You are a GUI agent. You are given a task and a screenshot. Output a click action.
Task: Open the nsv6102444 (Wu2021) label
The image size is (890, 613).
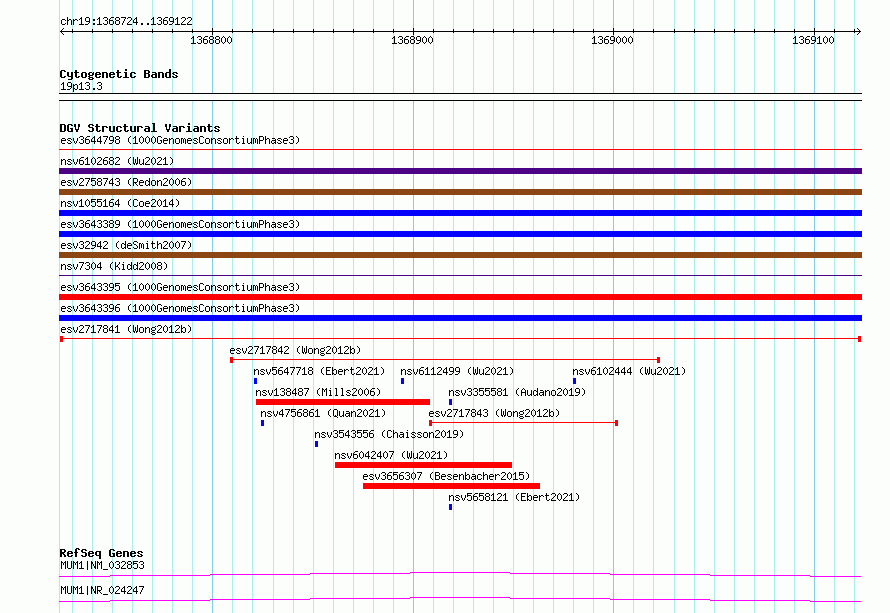tap(629, 371)
